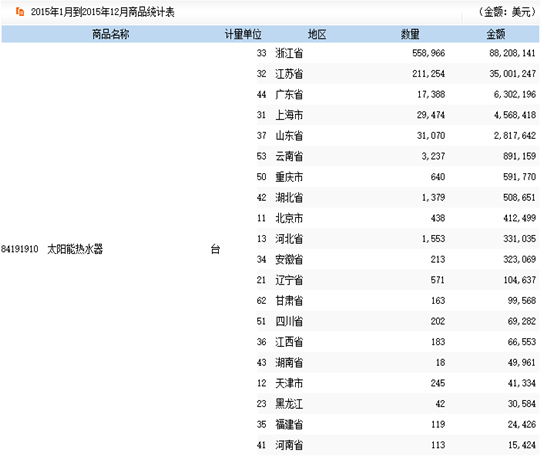The image size is (546, 463).
Task: Select the 北京市 region entry
Action: point(289,218)
